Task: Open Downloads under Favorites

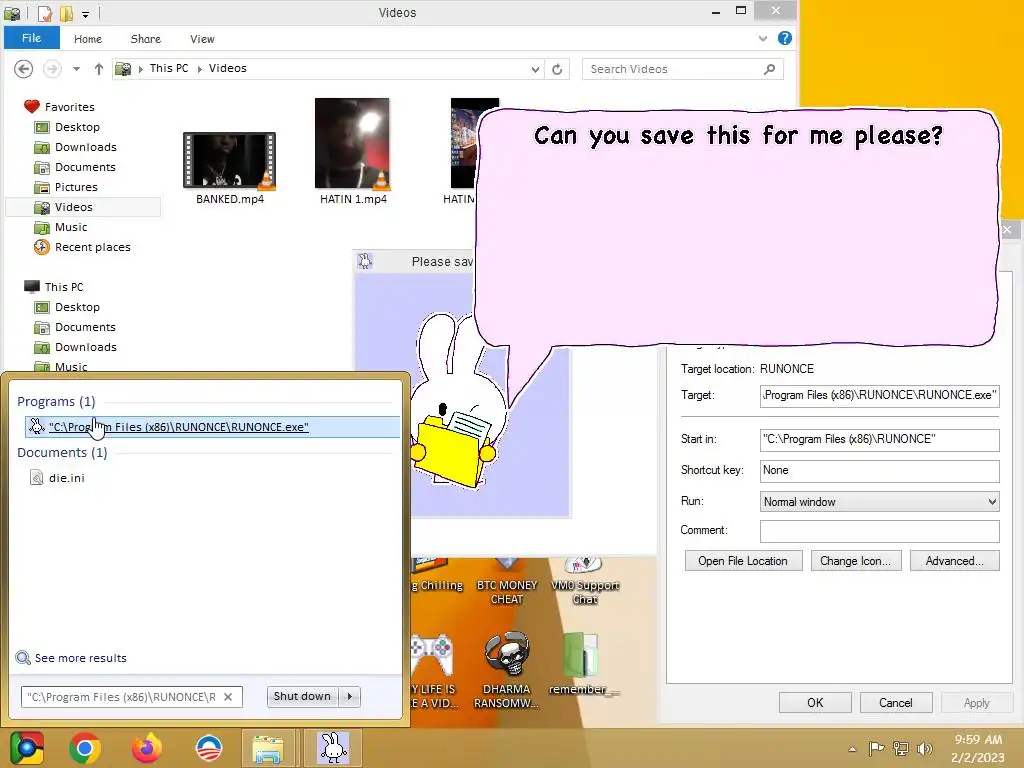Action: coord(75,147)
